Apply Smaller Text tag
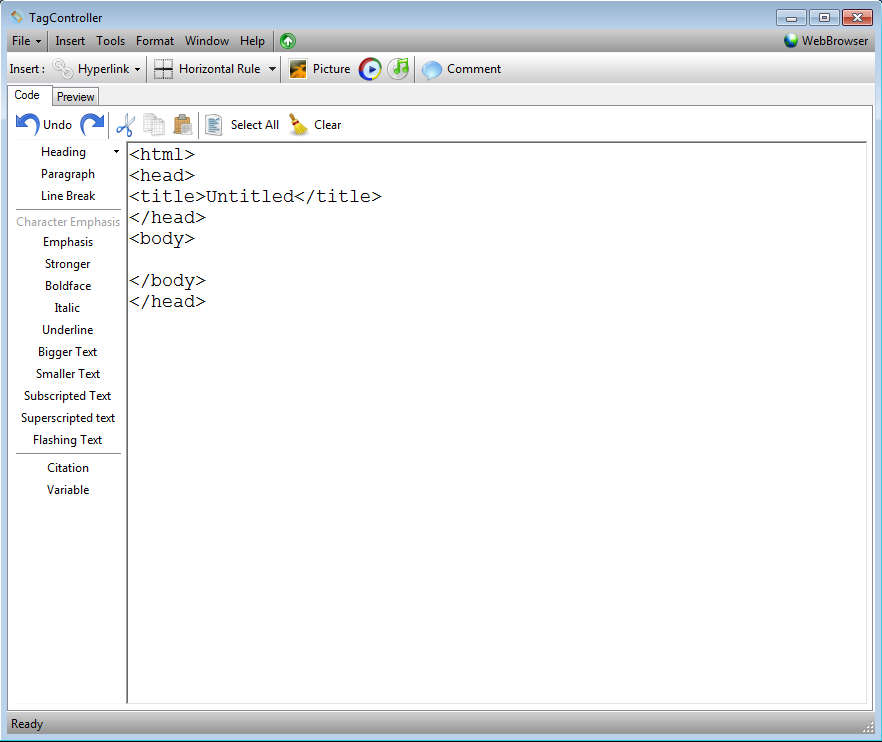Image resolution: width=882 pixels, height=742 pixels. point(68,374)
